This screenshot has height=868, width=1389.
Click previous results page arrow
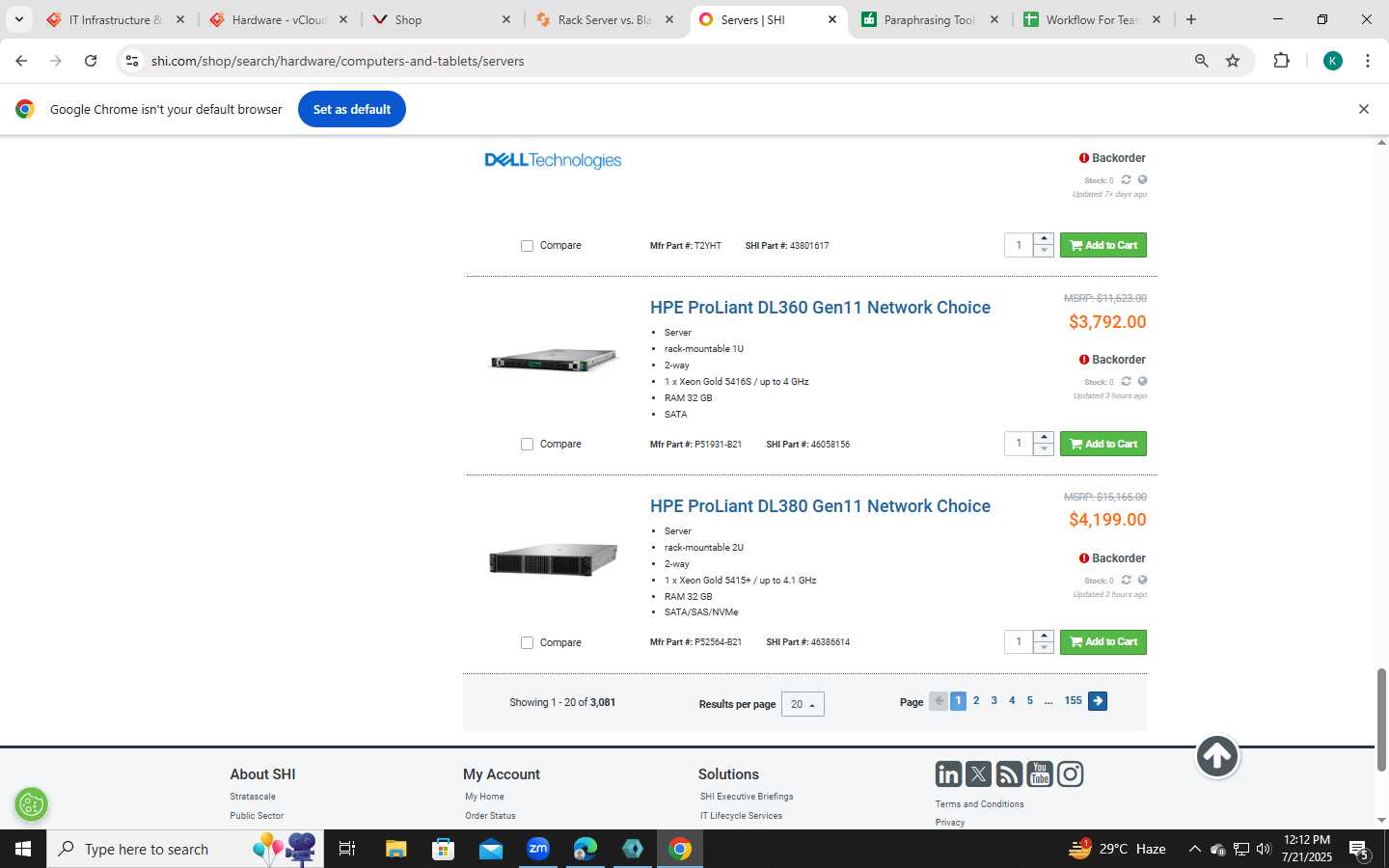pos(938,701)
